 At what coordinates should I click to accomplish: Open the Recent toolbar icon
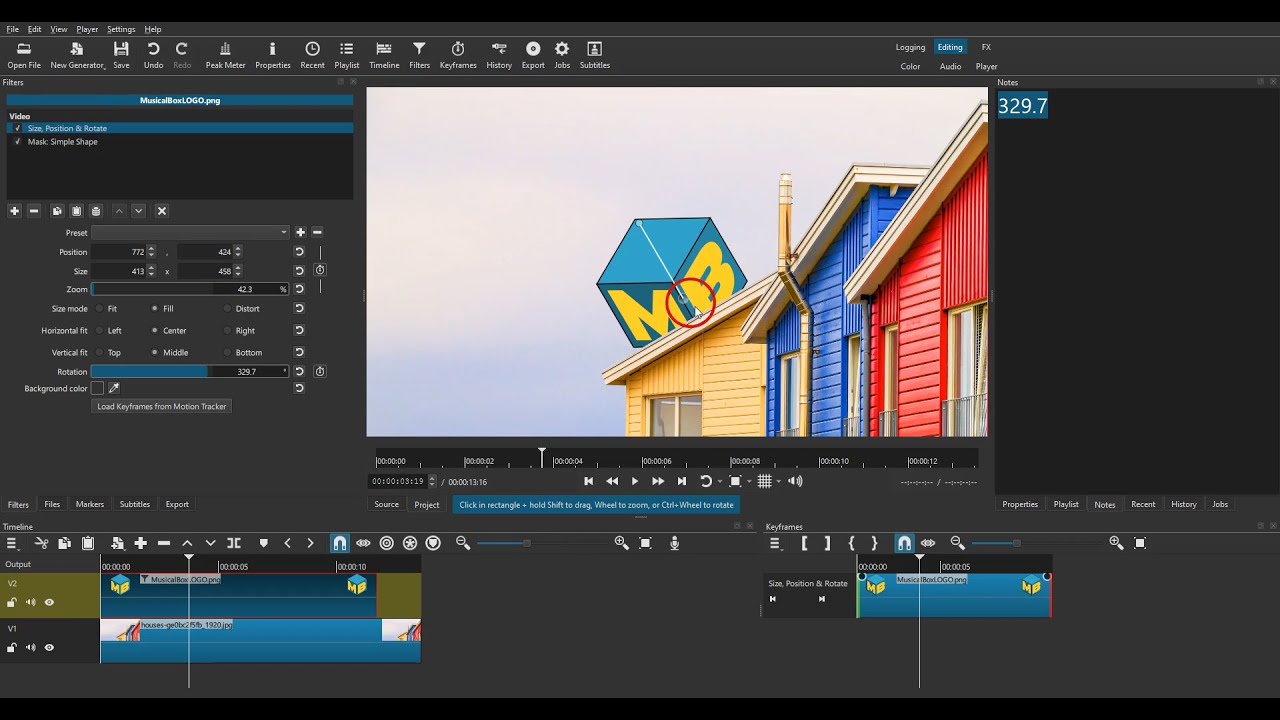point(312,55)
